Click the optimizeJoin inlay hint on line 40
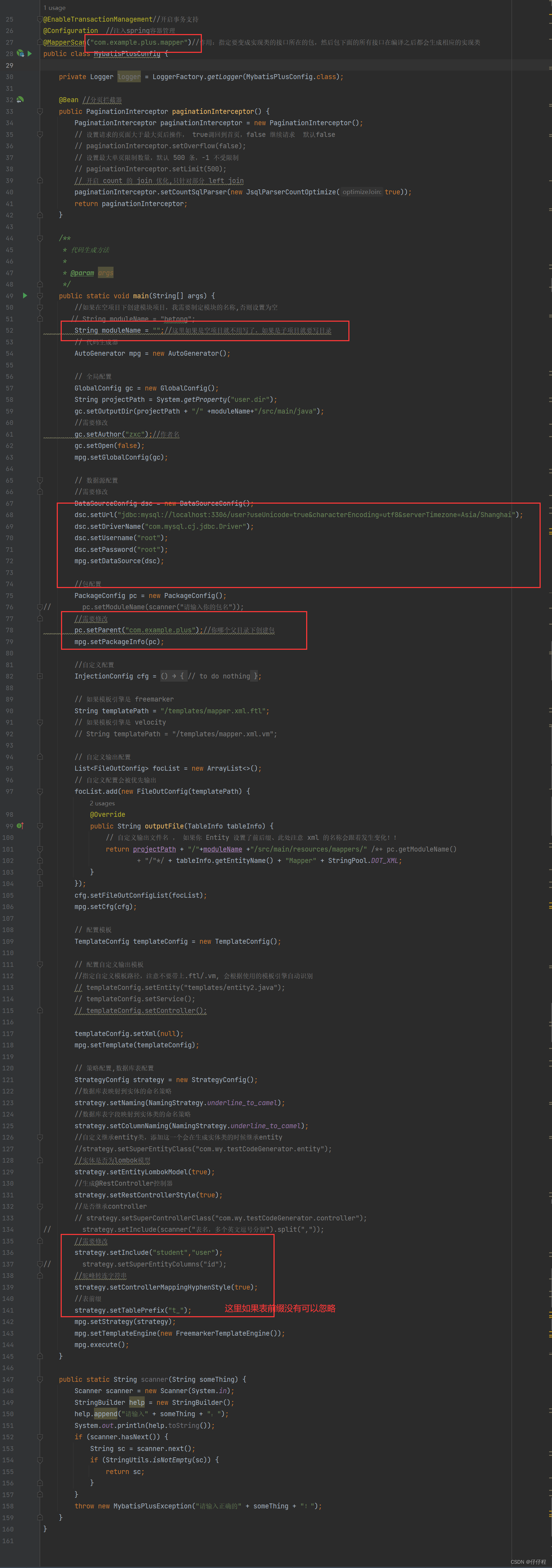 [362, 192]
